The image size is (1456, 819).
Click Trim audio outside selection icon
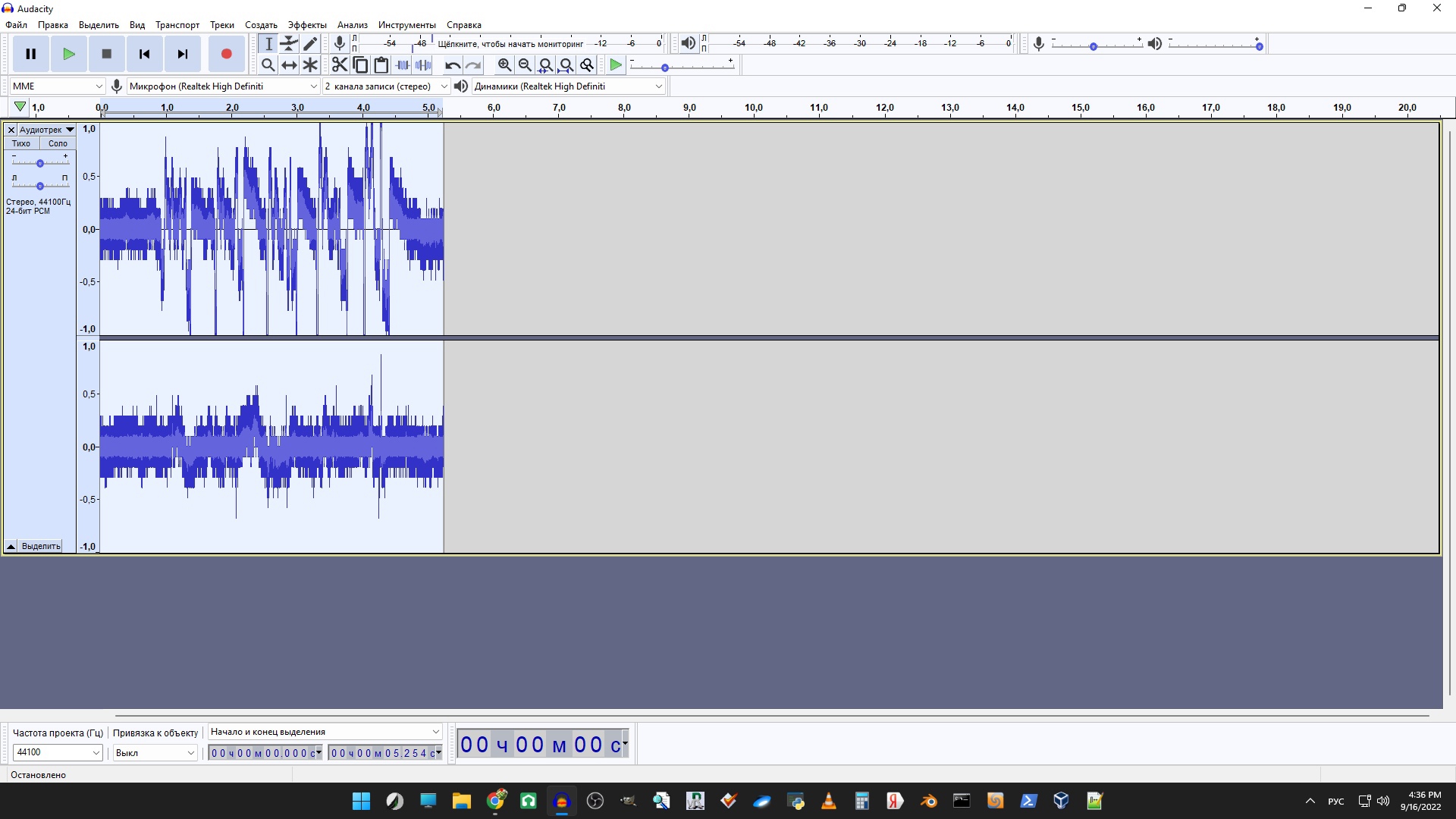(x=403, y=64)
